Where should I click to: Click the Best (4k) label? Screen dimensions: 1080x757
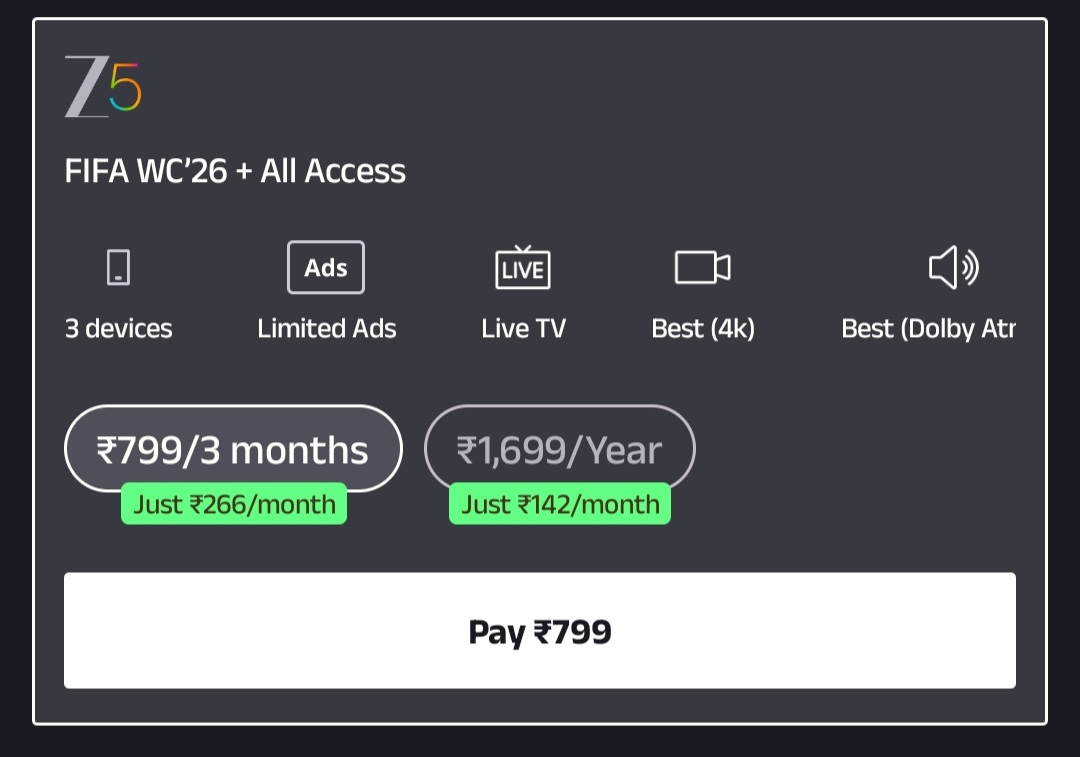[x=703, y=329]
